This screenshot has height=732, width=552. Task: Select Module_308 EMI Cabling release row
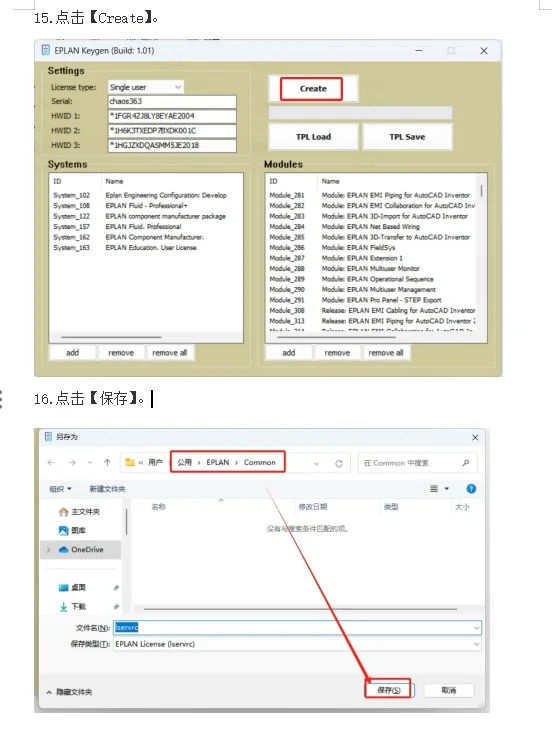372,310
